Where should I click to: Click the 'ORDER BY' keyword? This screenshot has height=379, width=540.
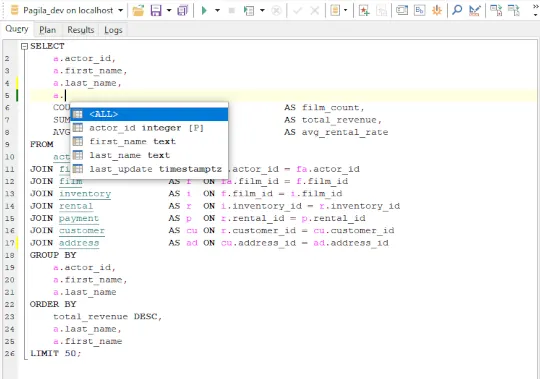point(53,304)
